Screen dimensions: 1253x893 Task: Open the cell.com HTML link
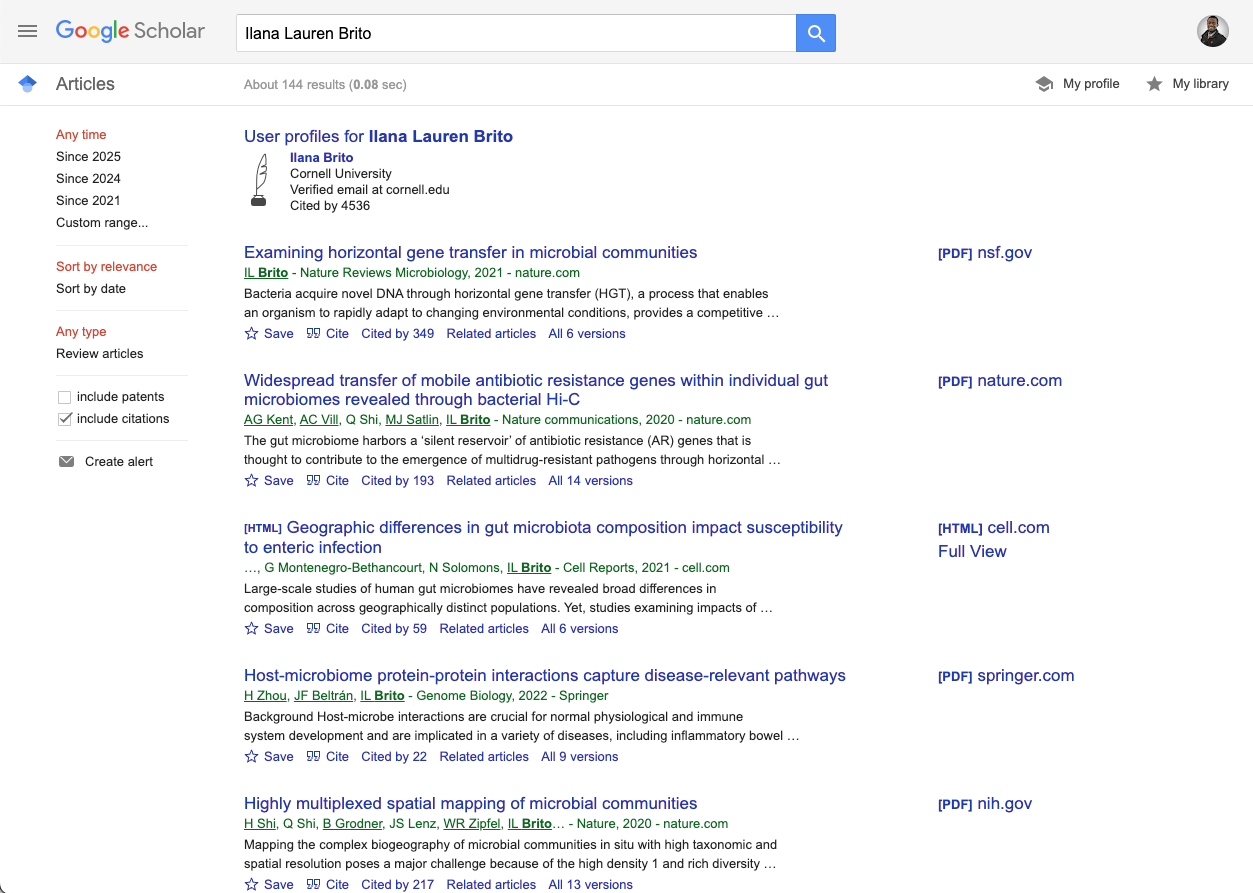click(994, 528)
